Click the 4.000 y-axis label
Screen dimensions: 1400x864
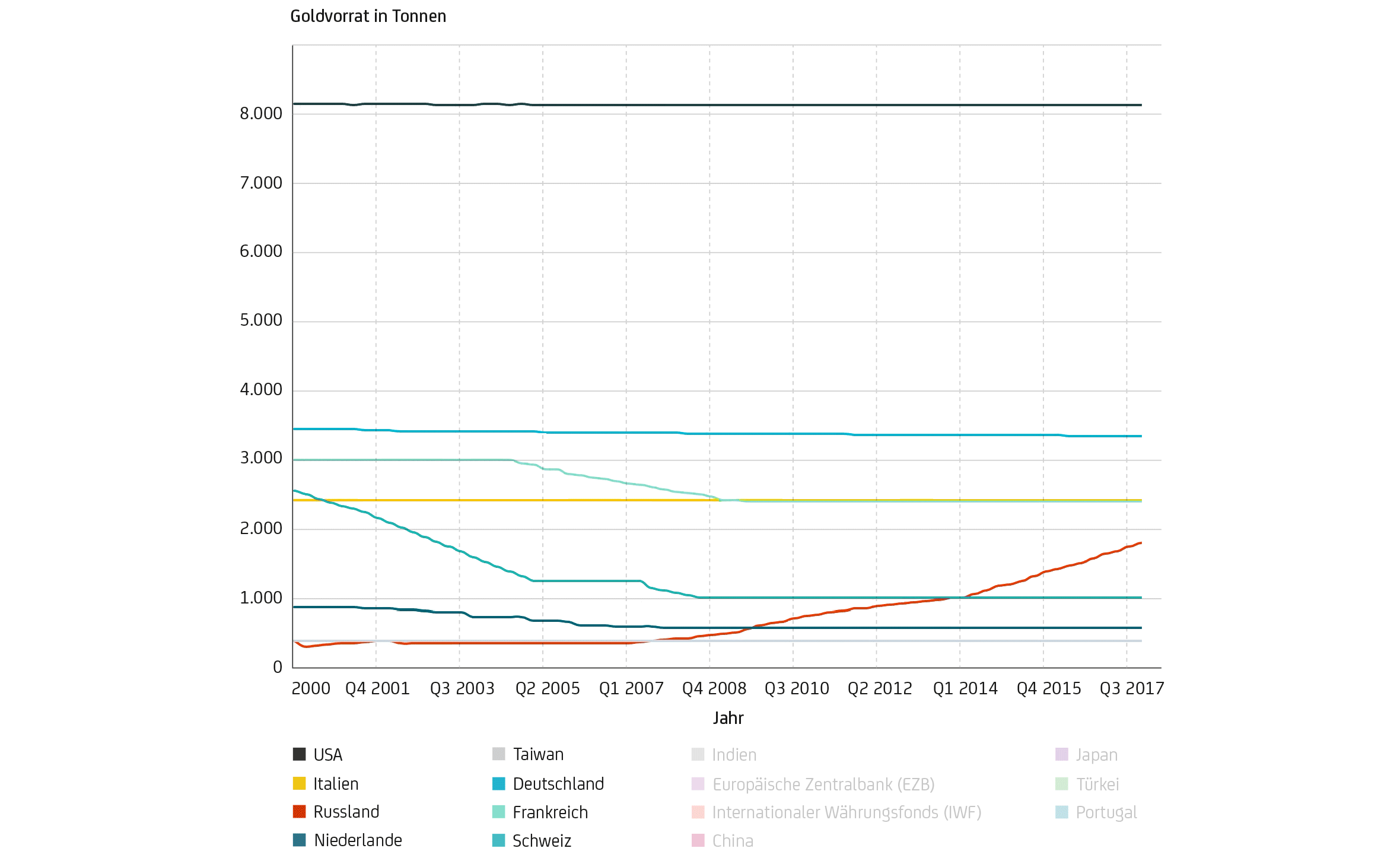point(261,390)
